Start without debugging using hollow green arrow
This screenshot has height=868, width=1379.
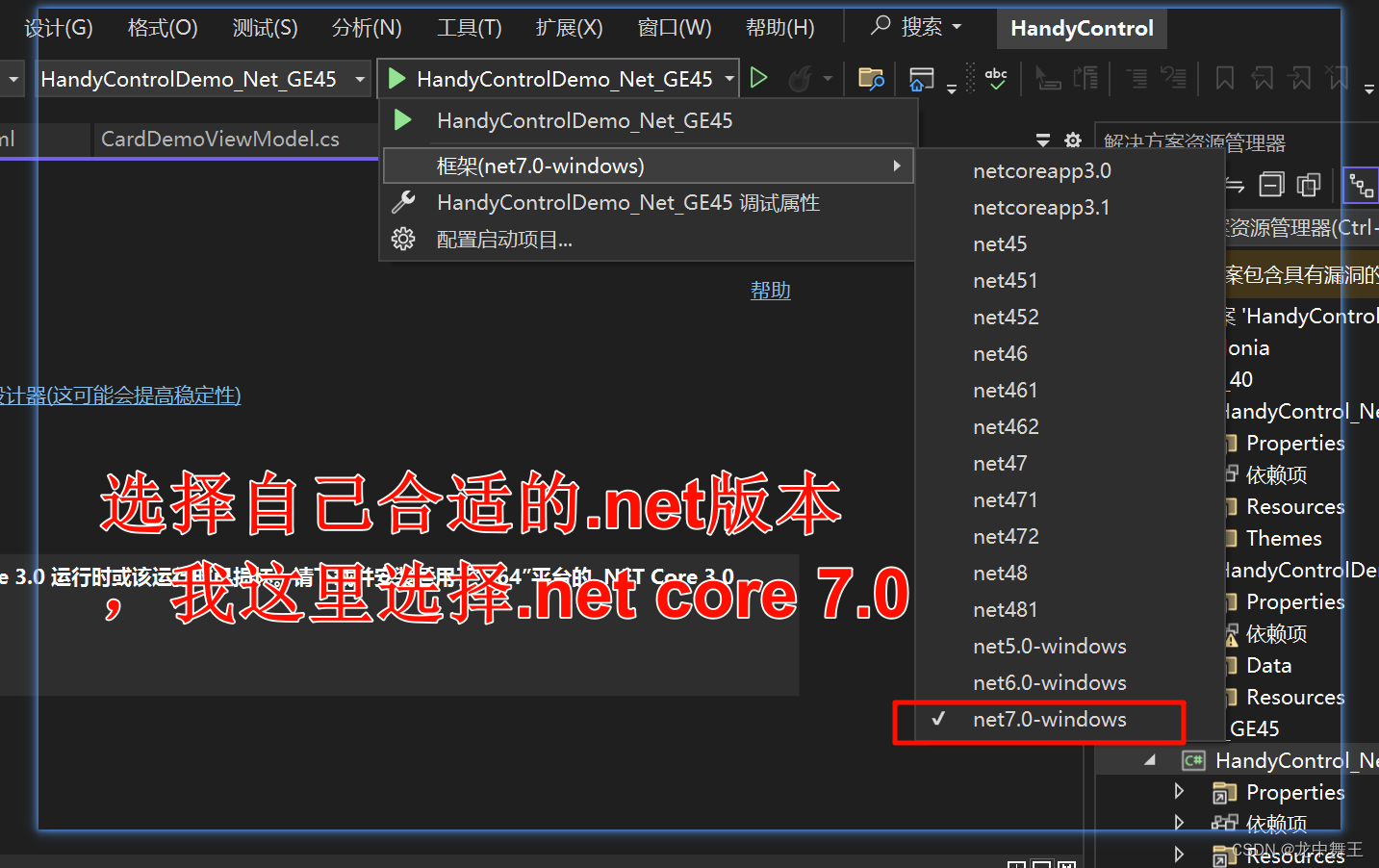point(759,78)
